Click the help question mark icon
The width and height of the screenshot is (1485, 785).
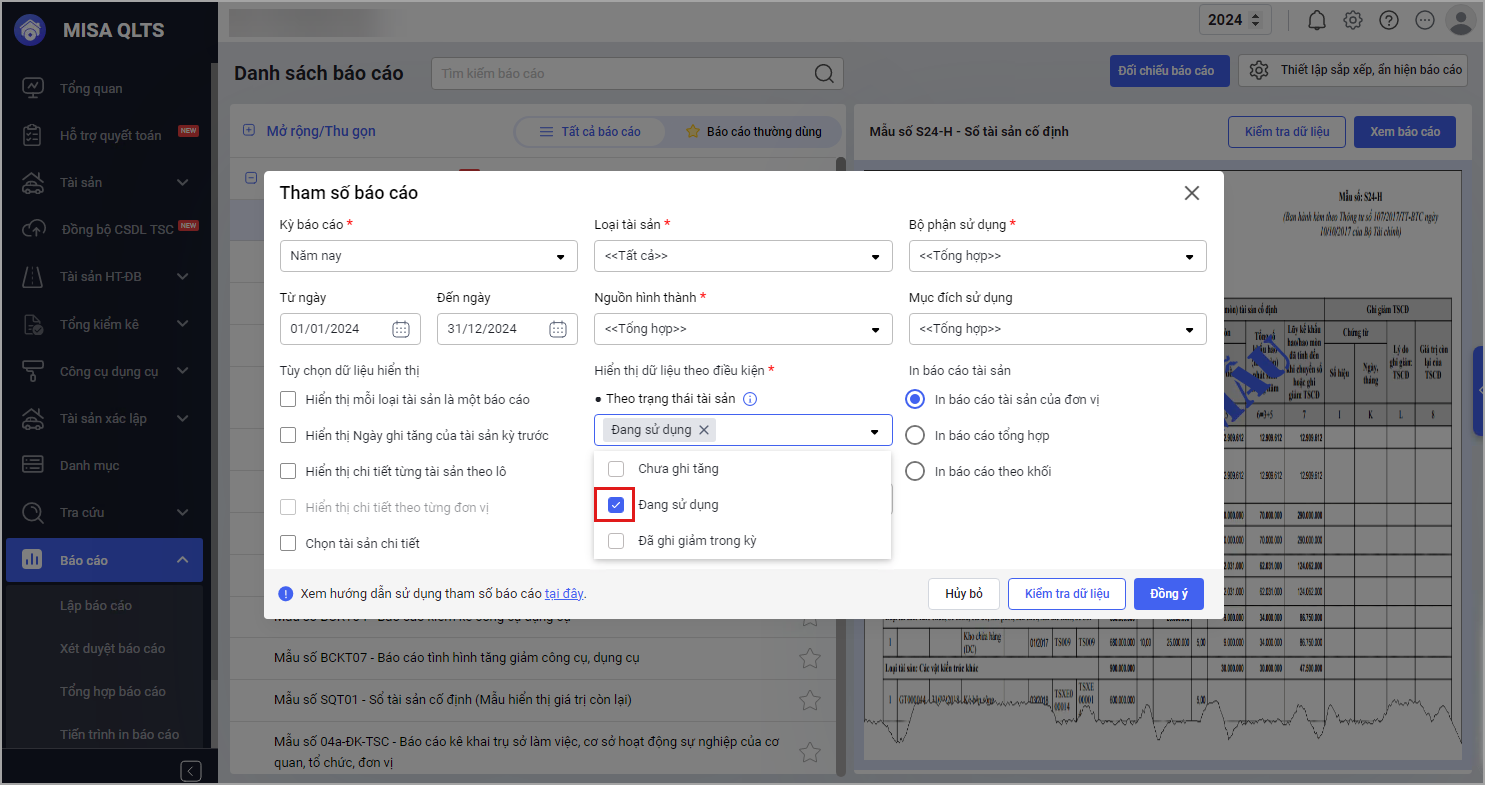click(x=1389, y=20)
